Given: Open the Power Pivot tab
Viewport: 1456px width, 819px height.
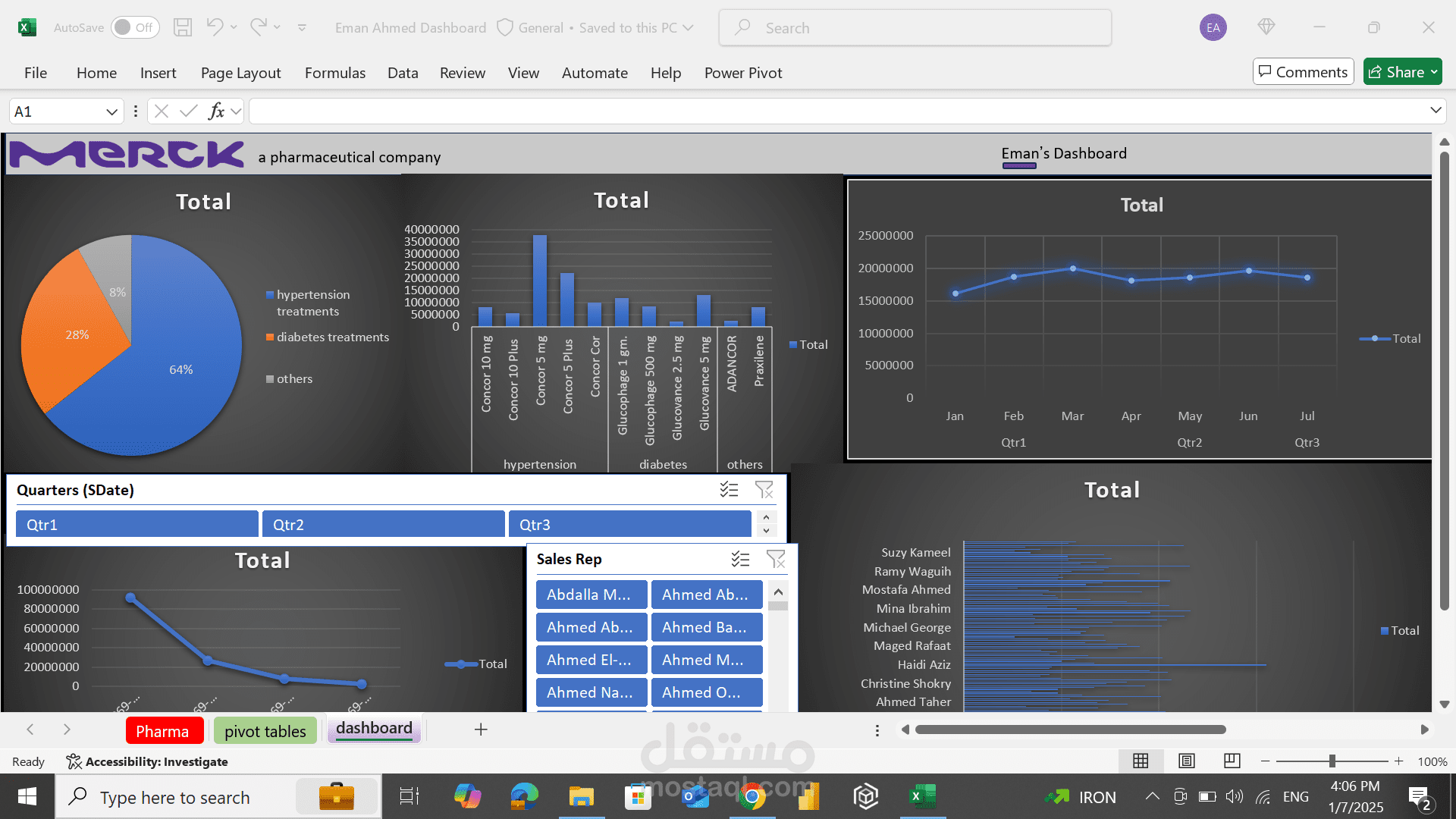Looking at the screenshot, I should (743, 73).
